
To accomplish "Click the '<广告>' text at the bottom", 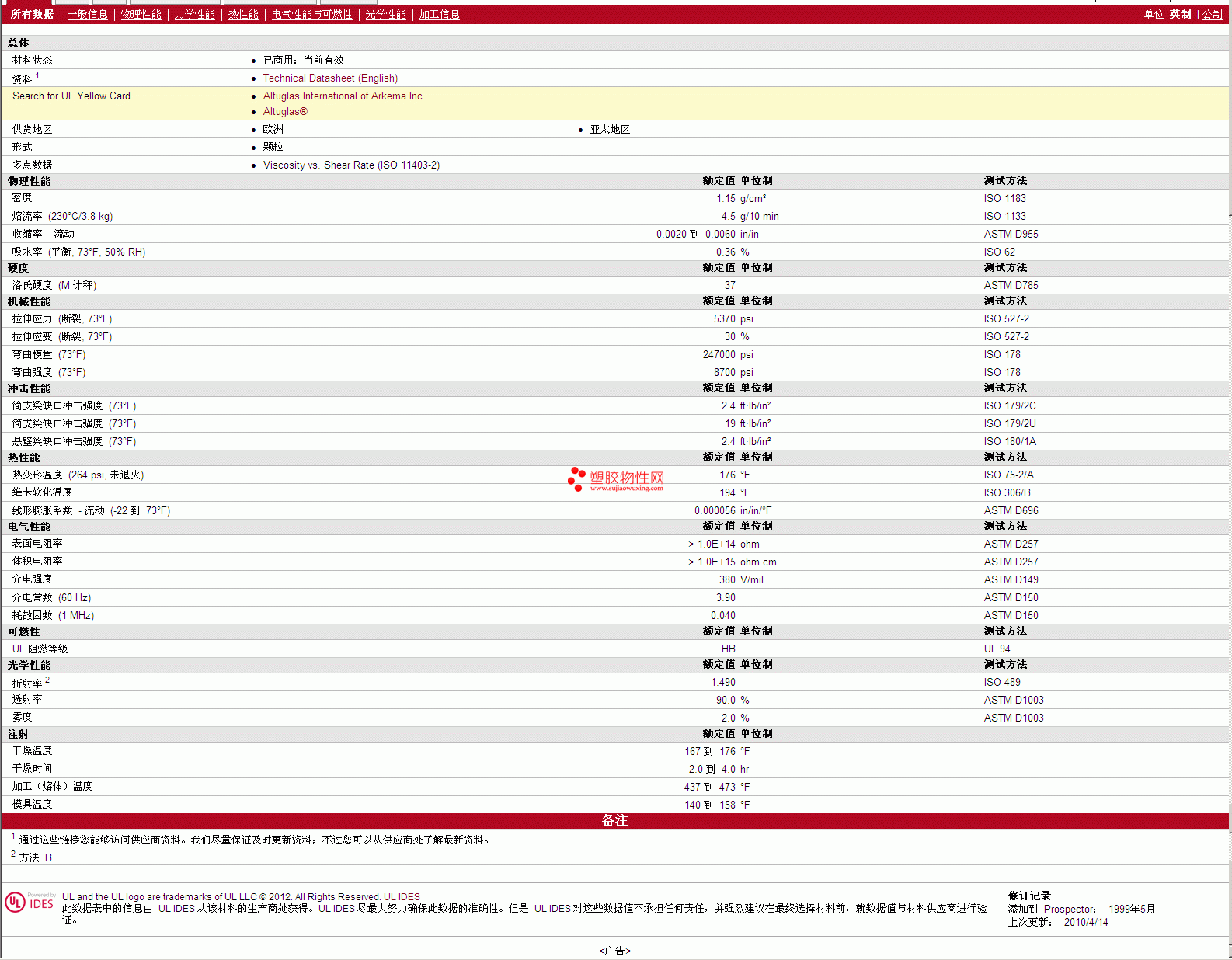I will 615,951.
